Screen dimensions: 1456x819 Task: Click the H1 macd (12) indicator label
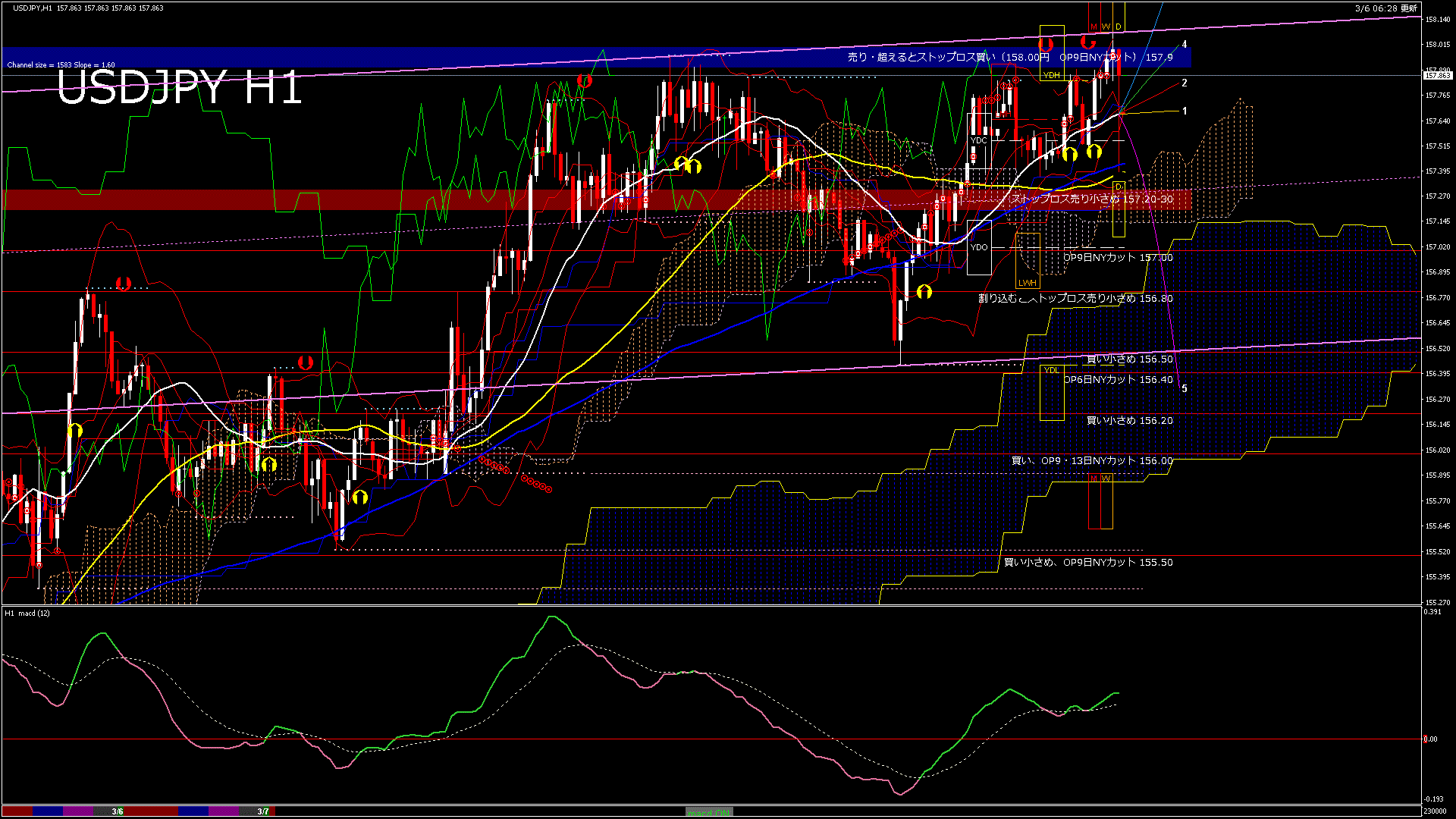pos(27,613)
